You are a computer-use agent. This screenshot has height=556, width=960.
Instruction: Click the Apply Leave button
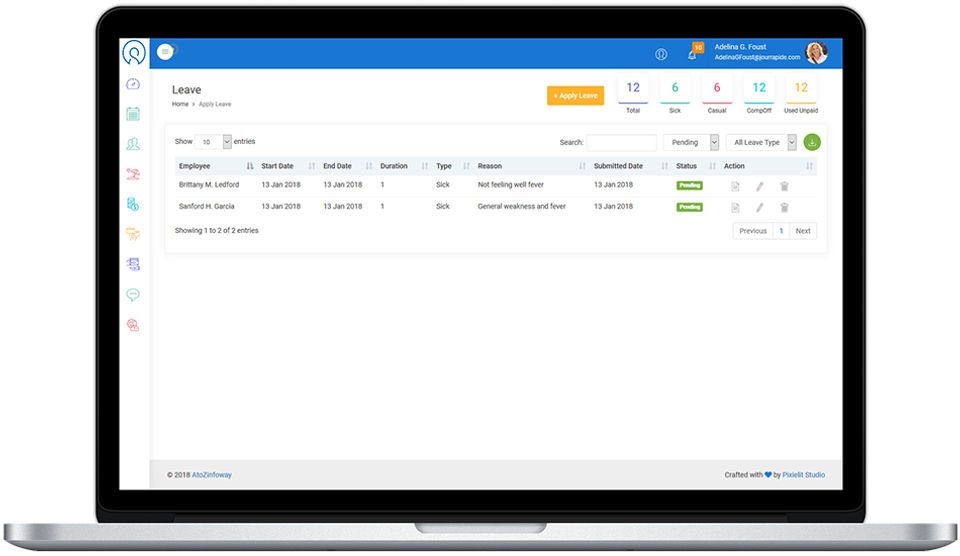click(576, 96)
